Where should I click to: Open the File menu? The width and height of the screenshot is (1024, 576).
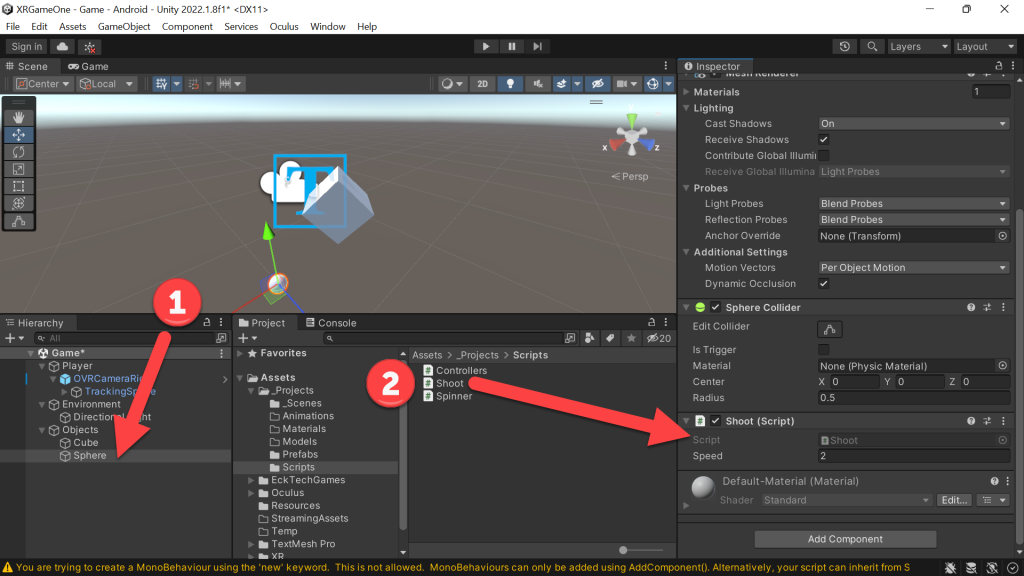coord(13,27)
